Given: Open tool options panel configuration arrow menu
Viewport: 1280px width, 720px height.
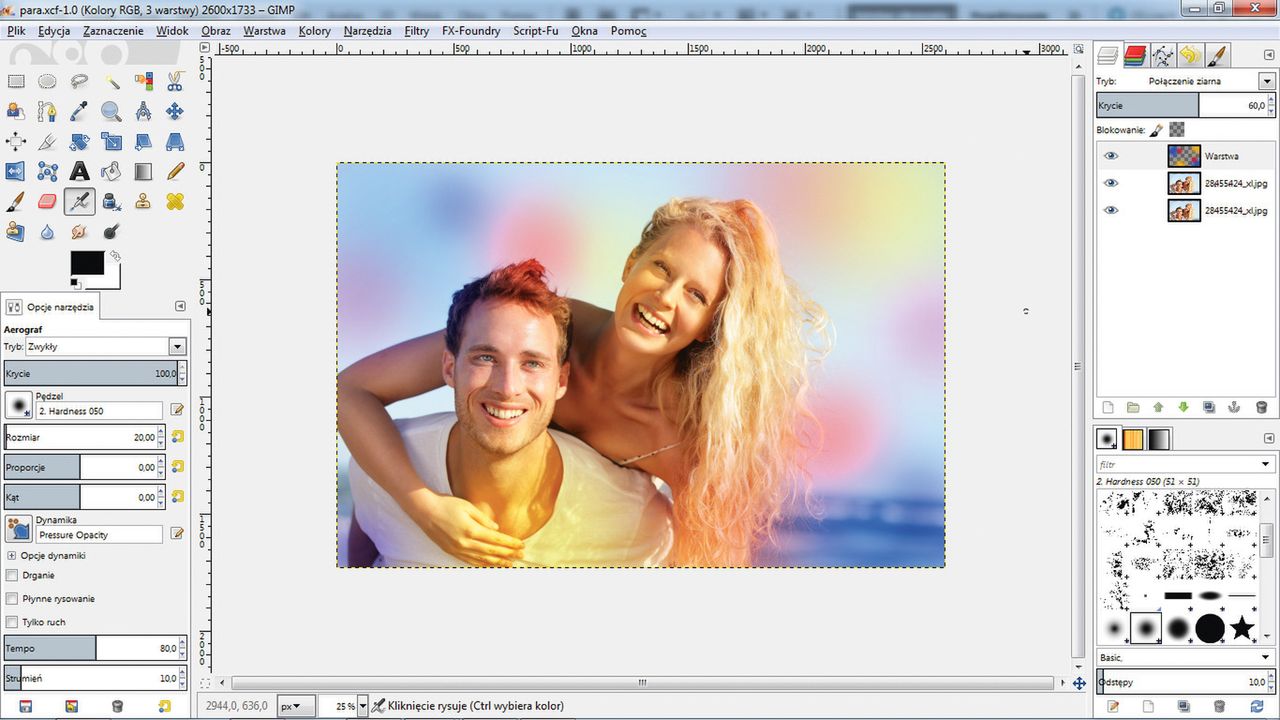Looking at the screenshot, I should point(180,306).
